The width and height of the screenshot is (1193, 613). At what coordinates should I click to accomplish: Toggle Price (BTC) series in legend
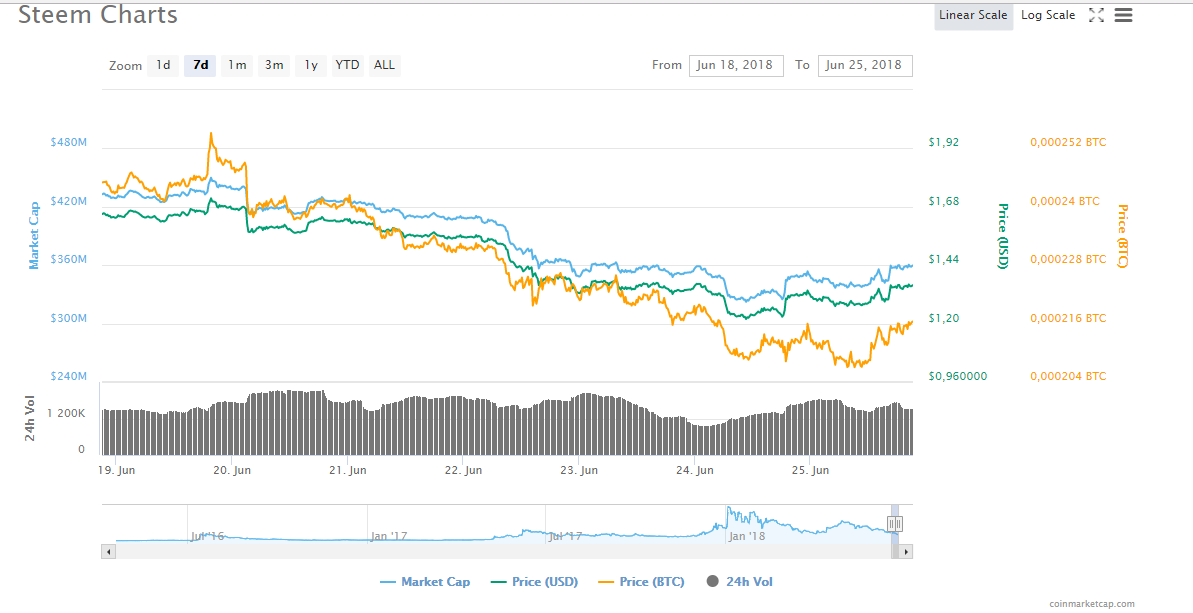point(641,582)
